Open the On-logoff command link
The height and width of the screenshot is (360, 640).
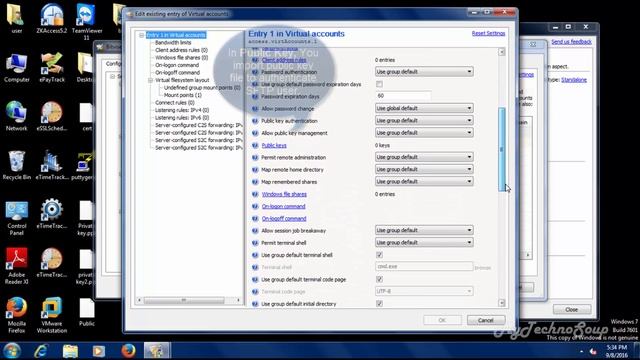(284, 219)
